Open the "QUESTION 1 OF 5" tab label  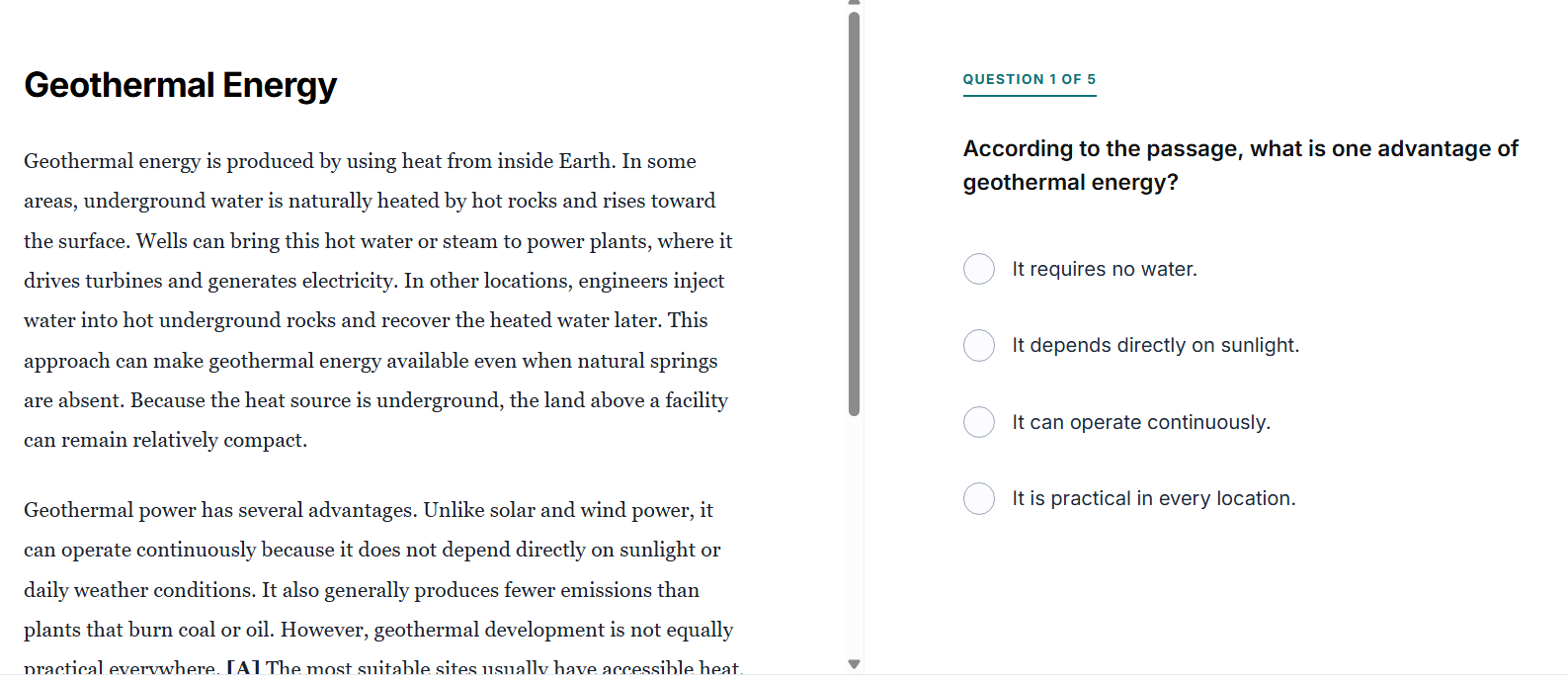1030,79
